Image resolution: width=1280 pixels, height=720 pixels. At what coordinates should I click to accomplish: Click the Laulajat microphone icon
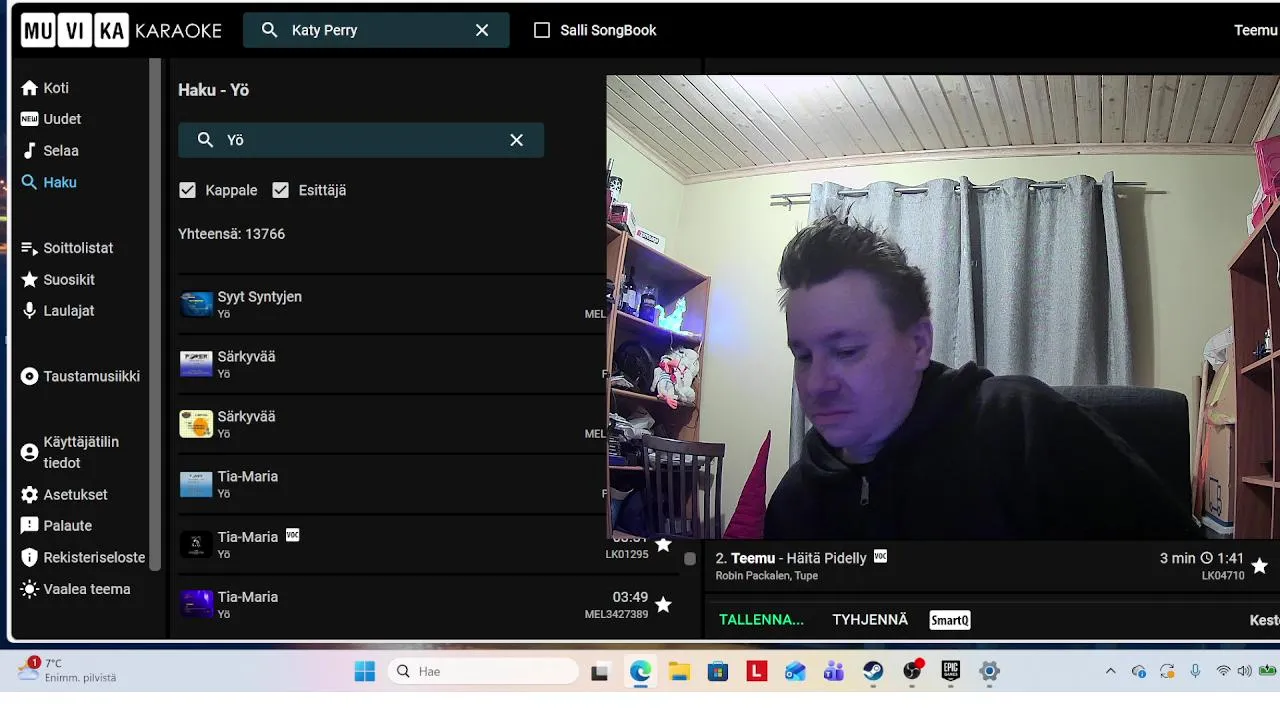pyautogui.click(x=29, y=311)
